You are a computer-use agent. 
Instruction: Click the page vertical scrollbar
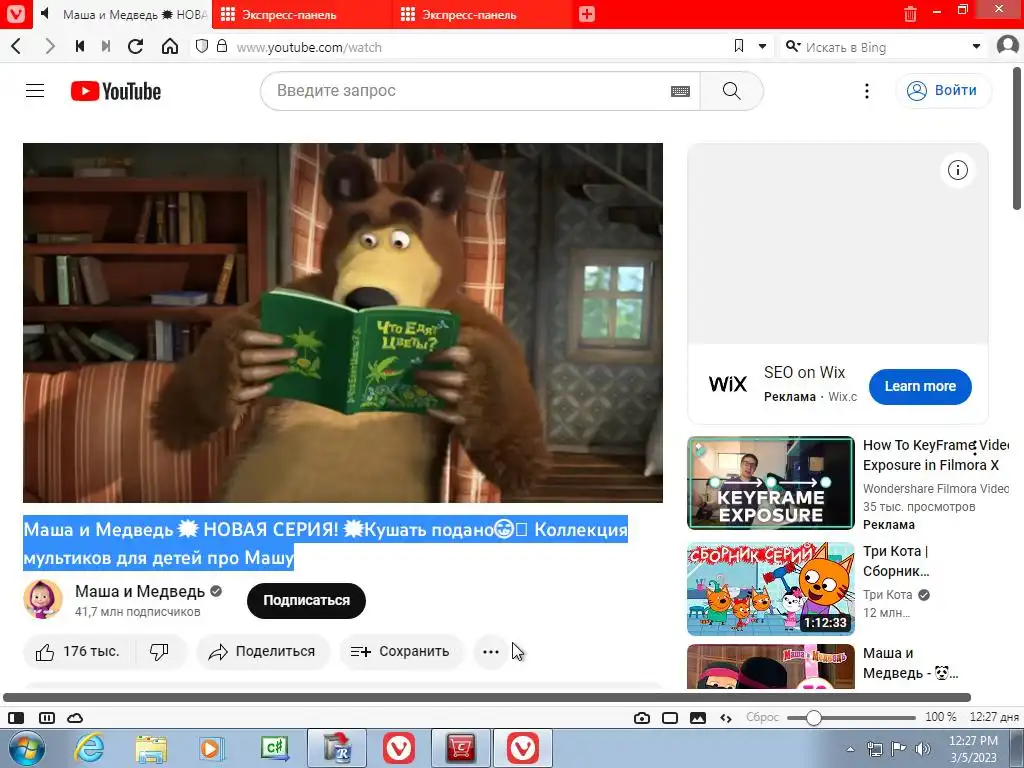(x=1017, y=139)
